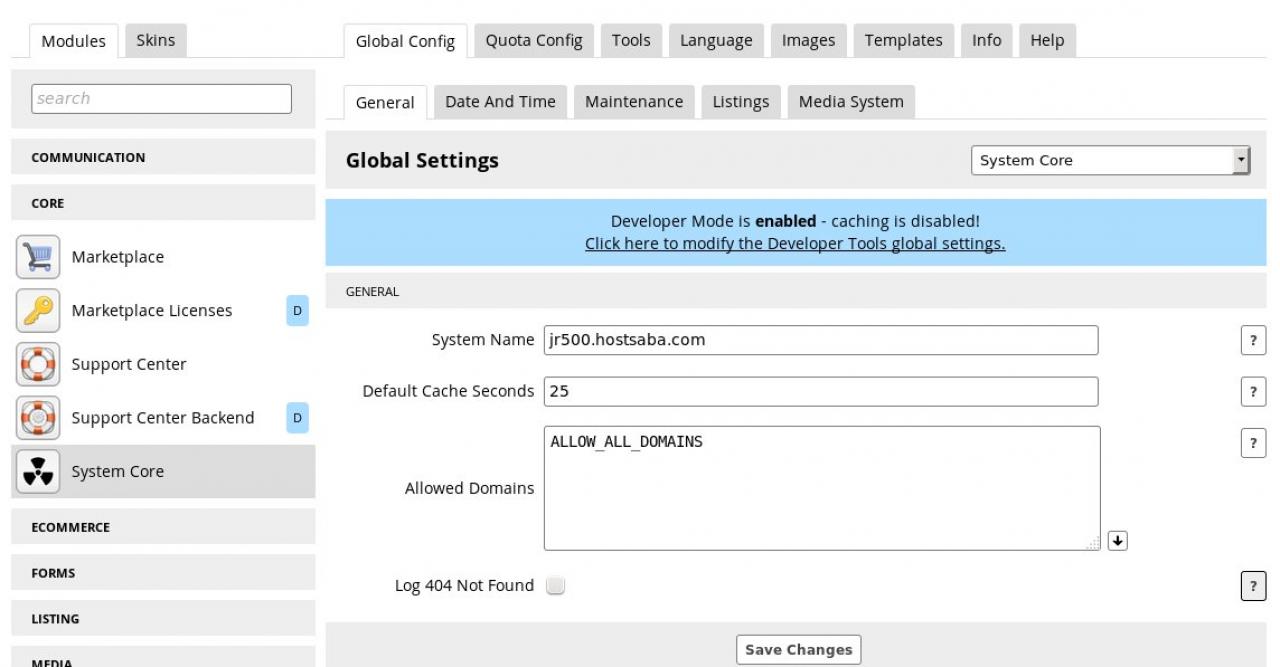Screen dimensions: 1280x667
Task: Click the Marketplace shopping cart icon
Action: [x=36, y=257]
